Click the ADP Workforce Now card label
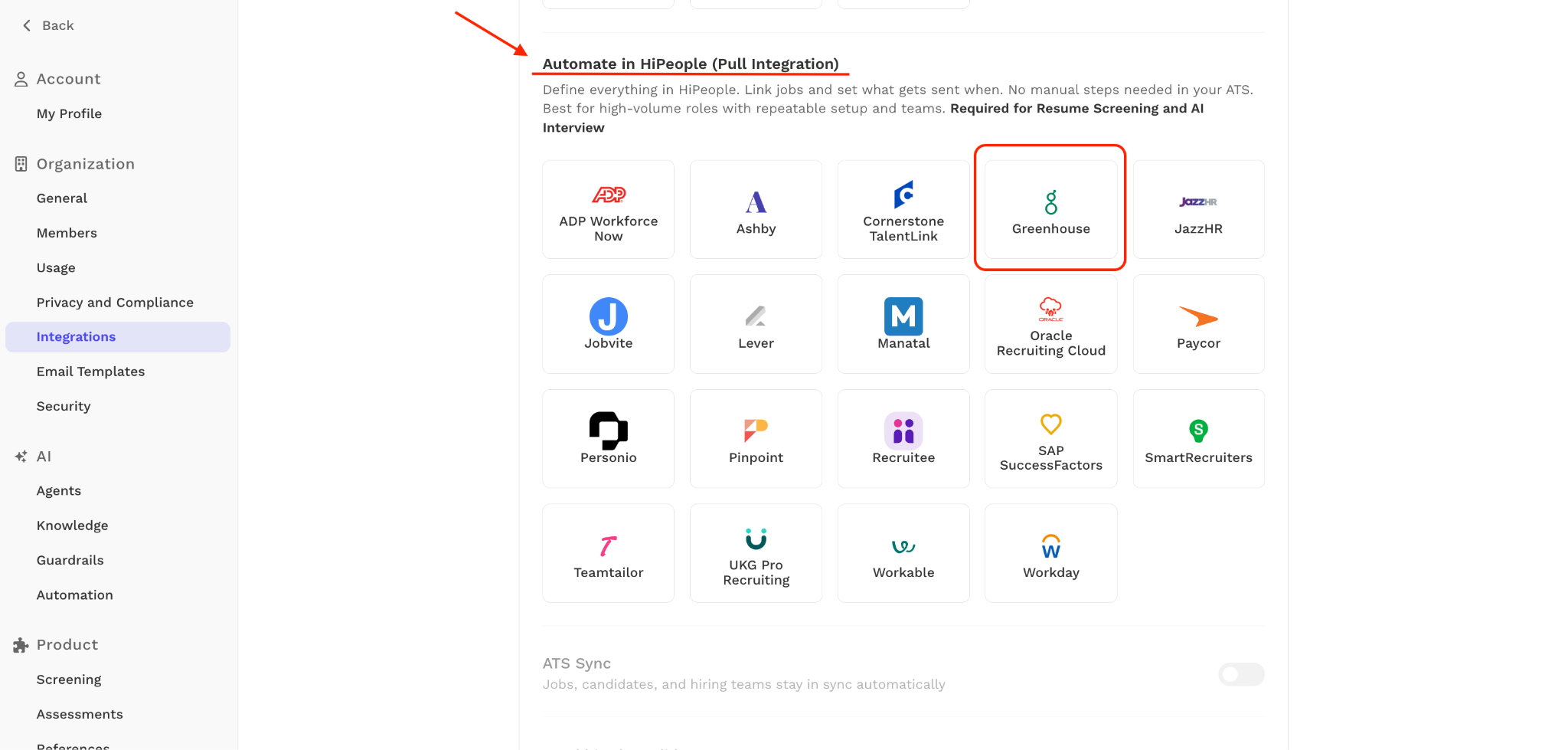 pos(609,228)
